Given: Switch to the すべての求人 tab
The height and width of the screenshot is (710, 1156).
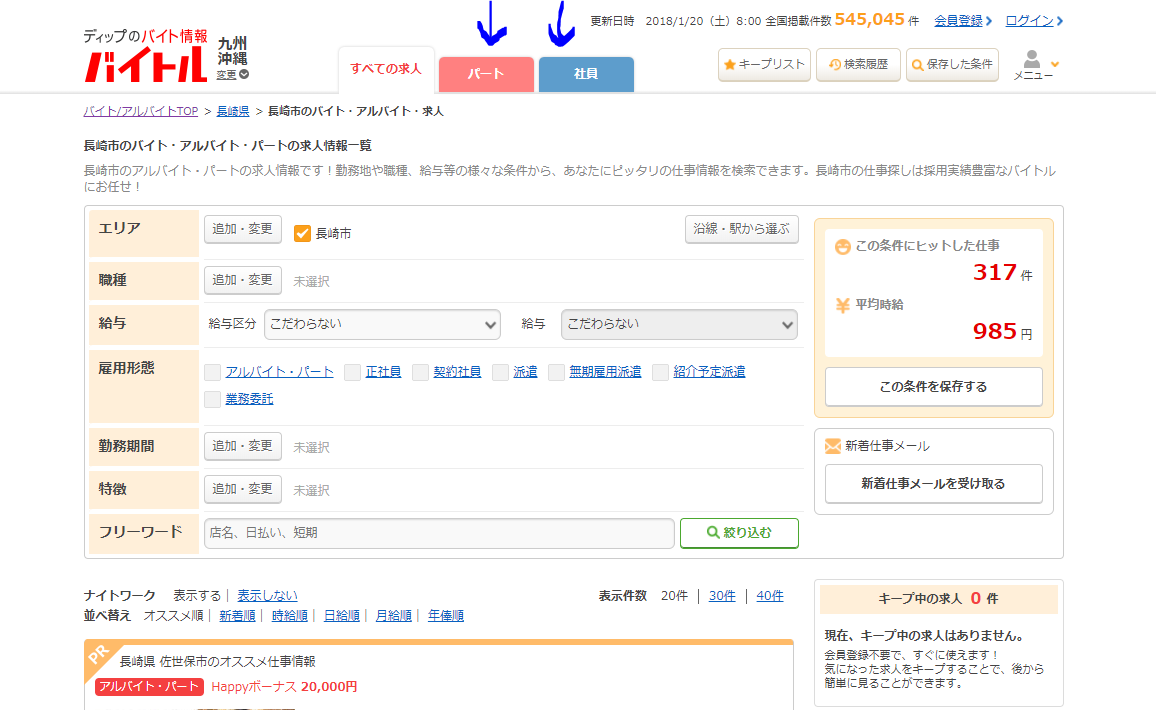Looking at the screenshot, I should point(386,69).
